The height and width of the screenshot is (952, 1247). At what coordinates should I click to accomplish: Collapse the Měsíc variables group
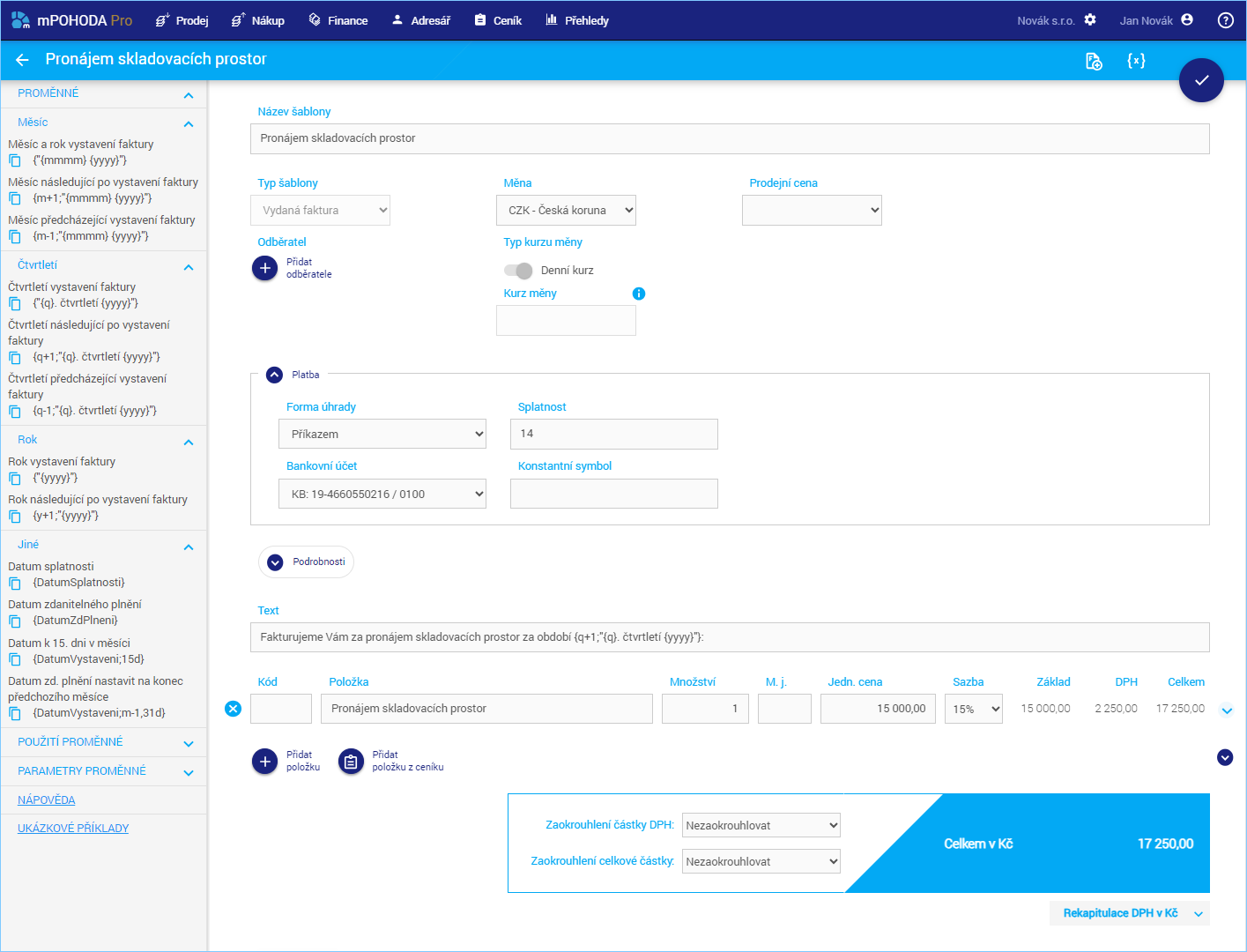(x=189, y=123)
